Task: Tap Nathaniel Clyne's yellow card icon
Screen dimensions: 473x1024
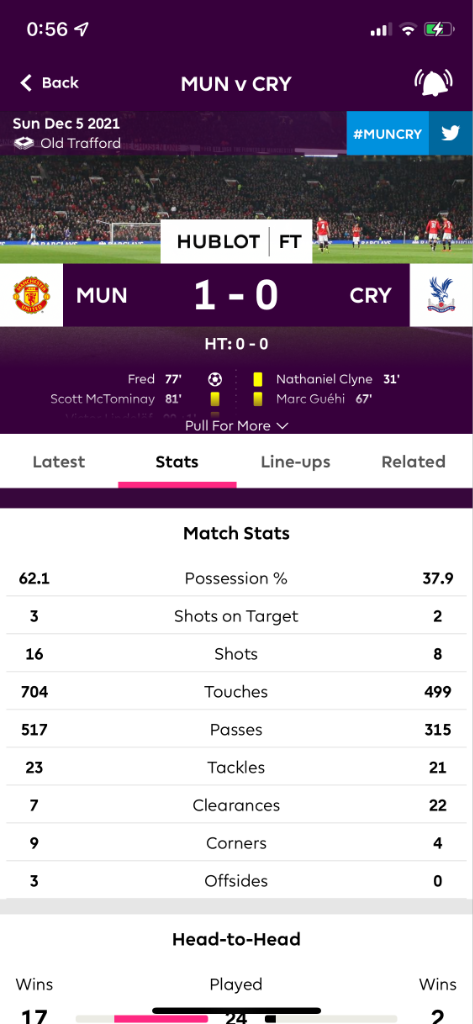Action: [258, 379]
